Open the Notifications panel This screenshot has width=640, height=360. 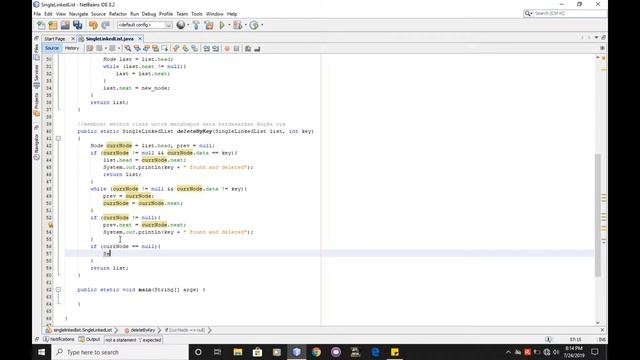coord(59,340)
